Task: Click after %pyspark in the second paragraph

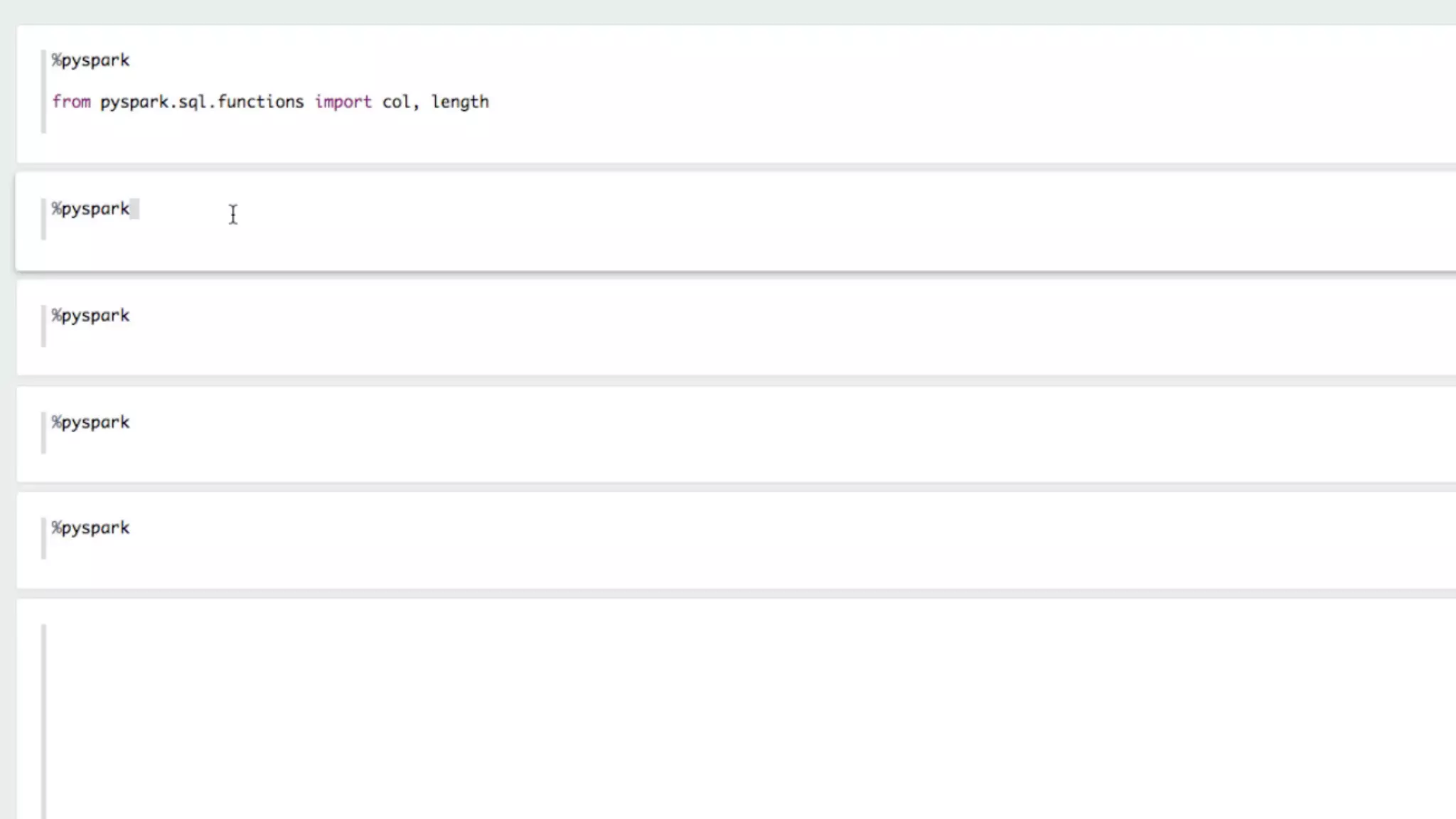Action: tap(135, 209)
